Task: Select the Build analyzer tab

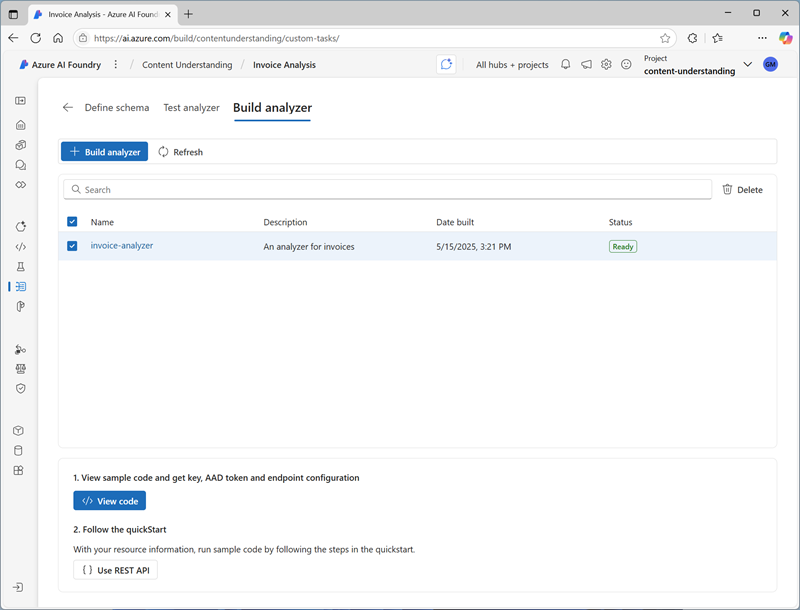Action: (x=272, y=108)
